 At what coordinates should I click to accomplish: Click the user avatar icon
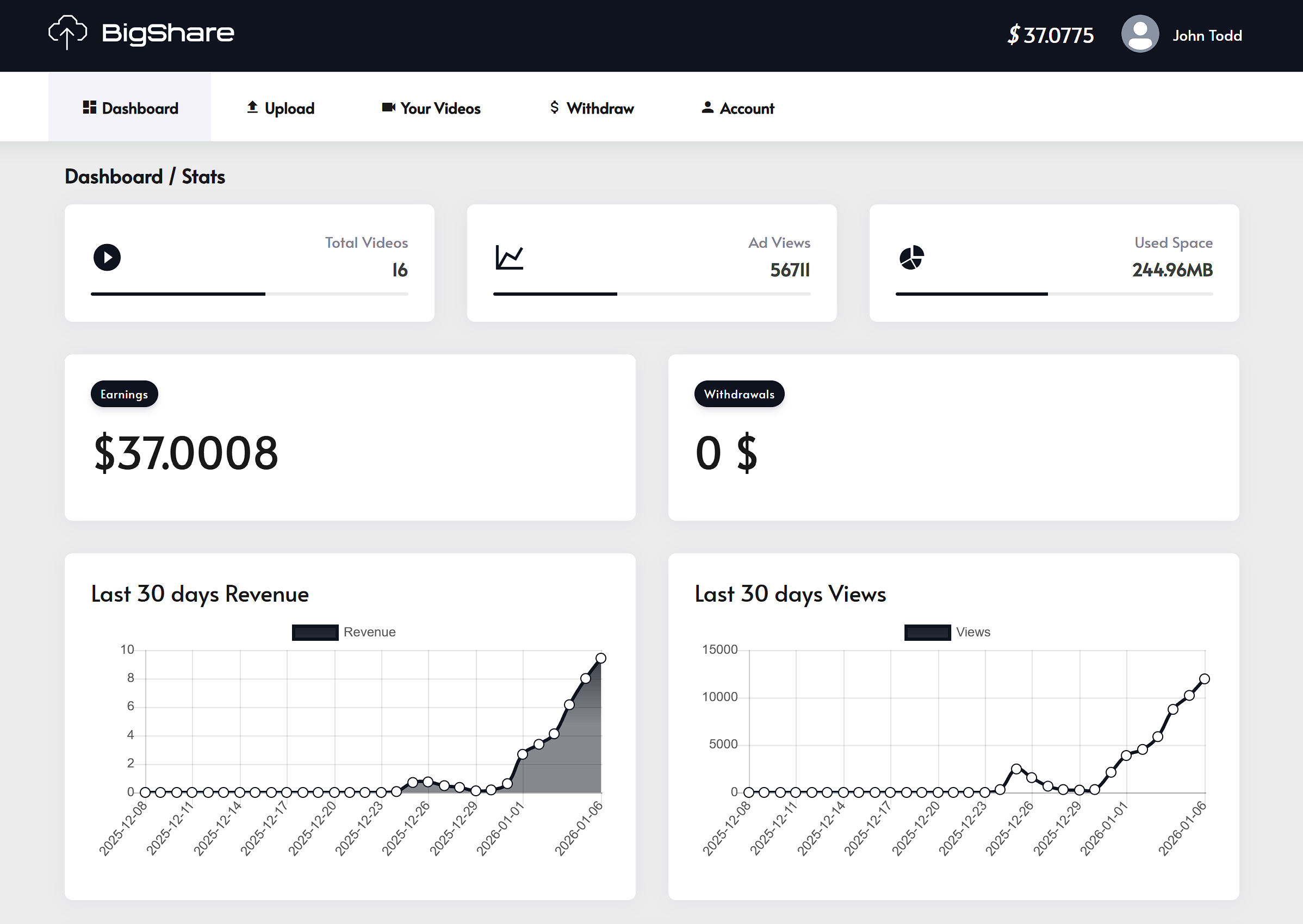click(x=1140, y=34)
